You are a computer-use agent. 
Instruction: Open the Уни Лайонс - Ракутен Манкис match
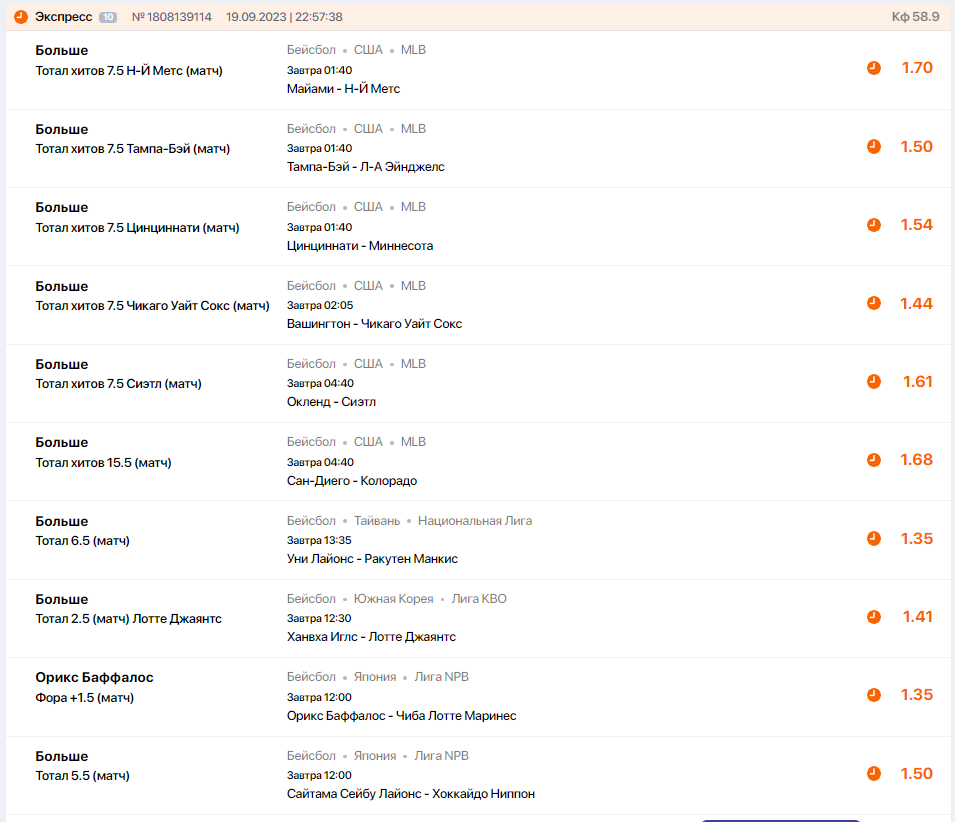pos(372,559)
